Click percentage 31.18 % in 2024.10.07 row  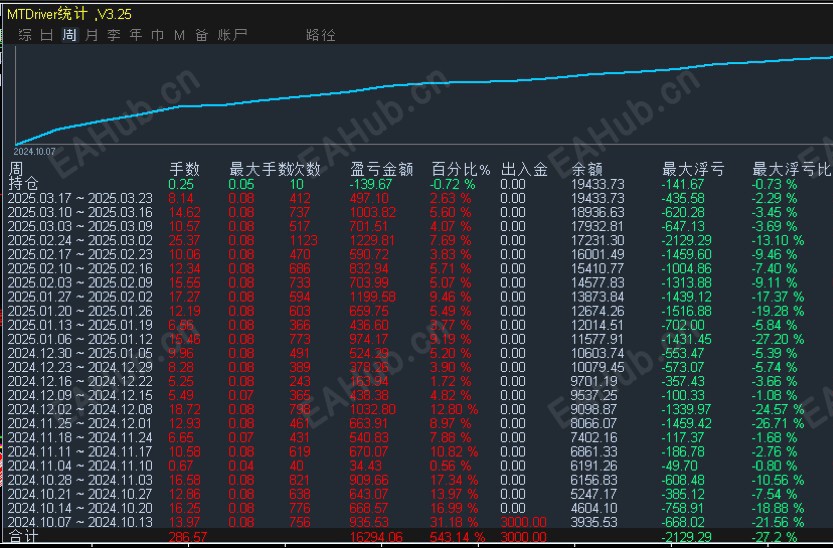tap(454, 522)
